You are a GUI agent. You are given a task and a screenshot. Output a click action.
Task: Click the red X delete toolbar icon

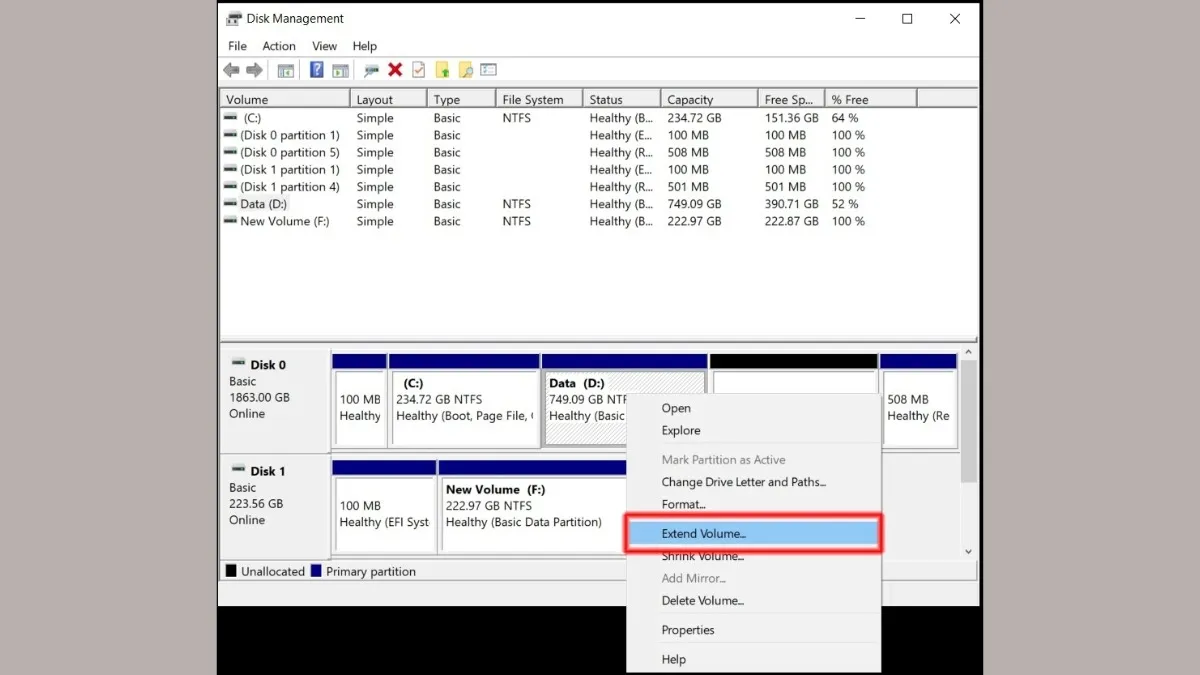[x=395, y=70]
